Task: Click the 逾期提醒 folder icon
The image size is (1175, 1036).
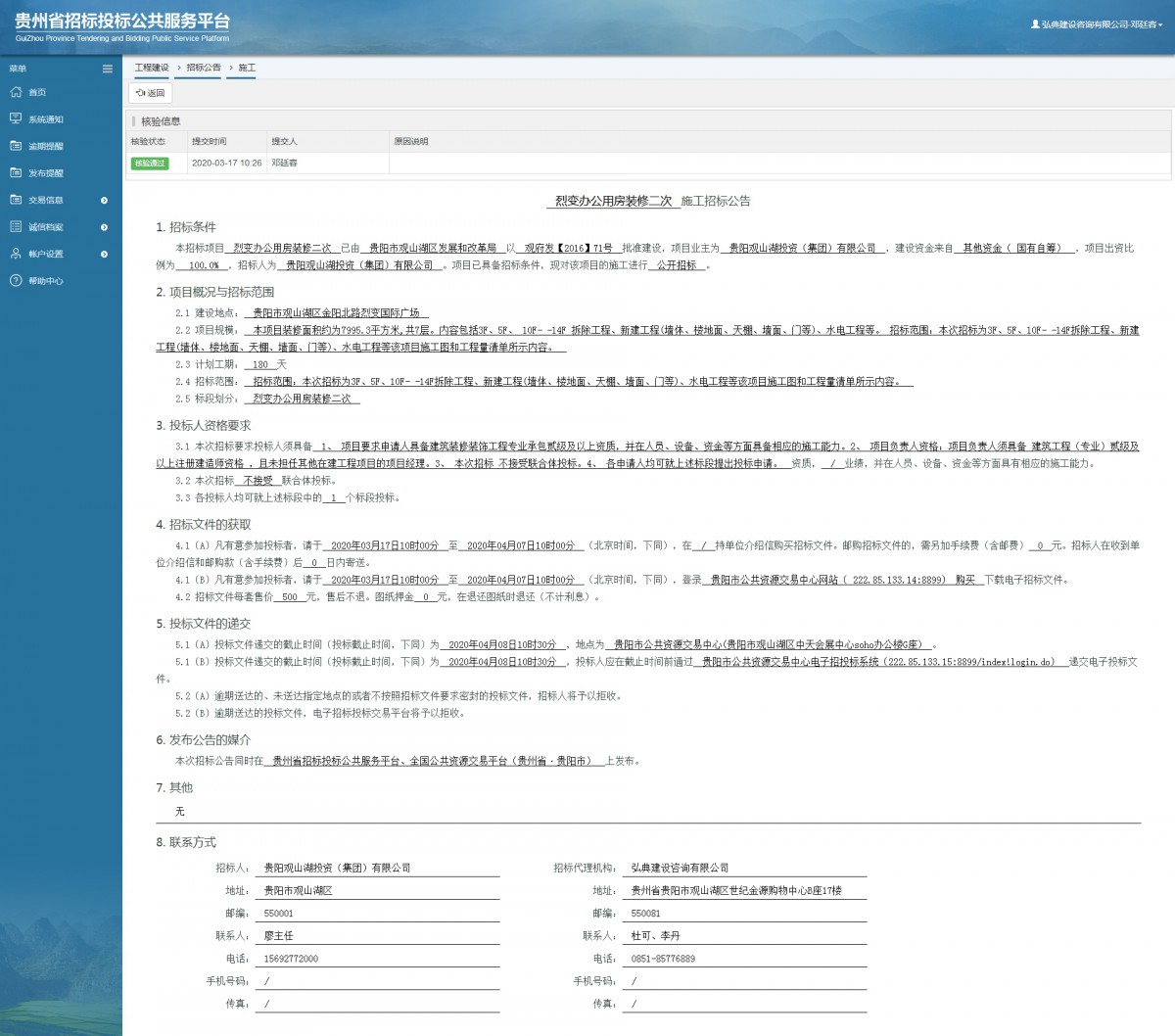Action: (16, 146)
